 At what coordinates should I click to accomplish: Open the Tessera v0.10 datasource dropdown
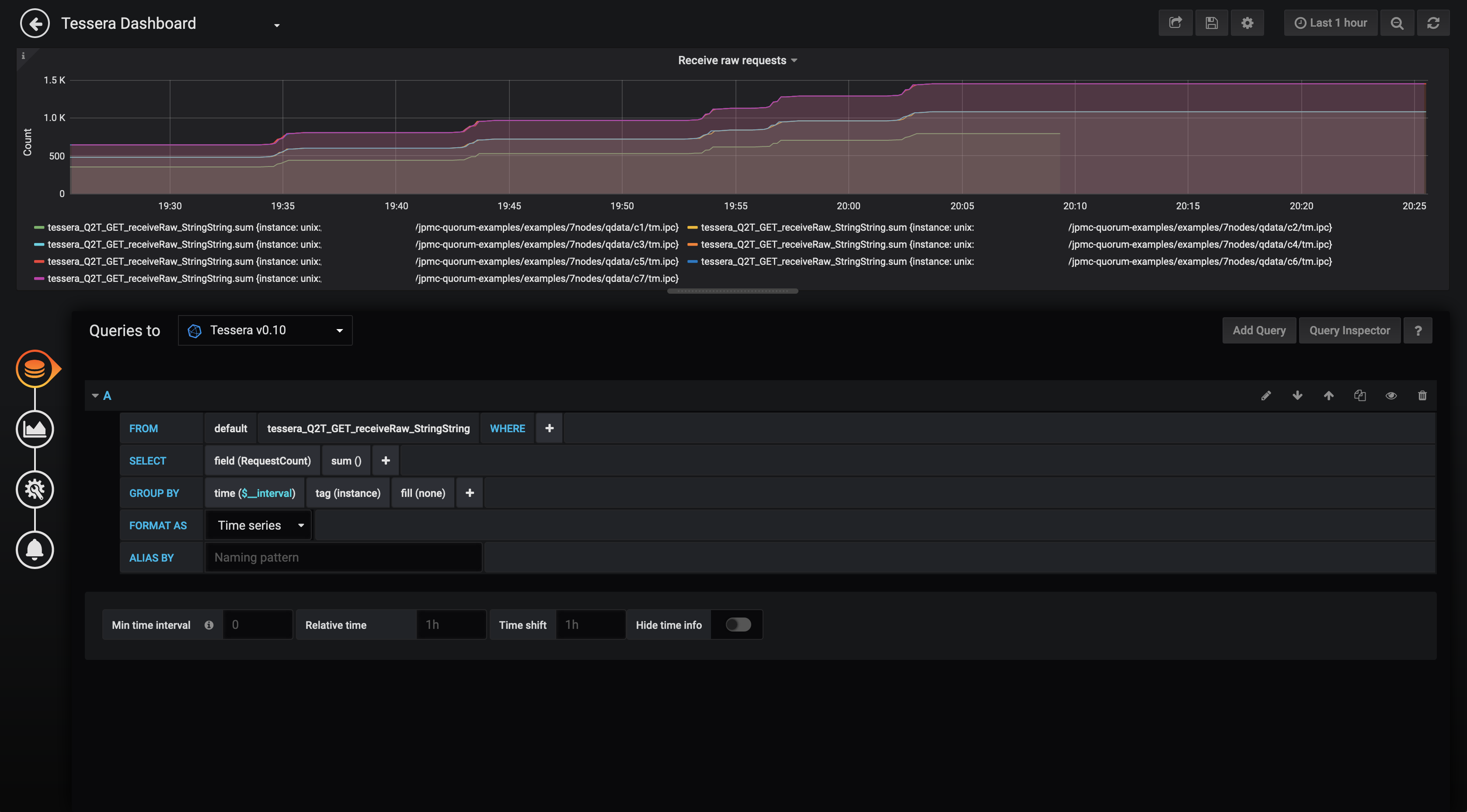[x=265, y=330]
